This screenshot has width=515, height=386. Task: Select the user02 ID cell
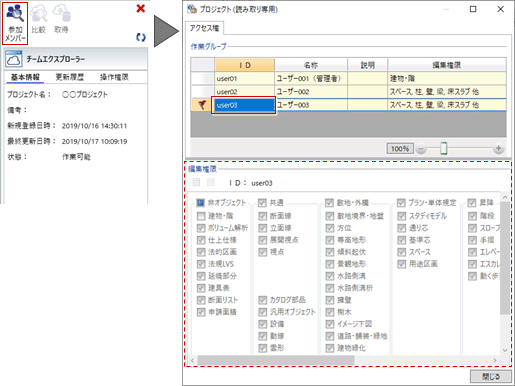point(245,92)
